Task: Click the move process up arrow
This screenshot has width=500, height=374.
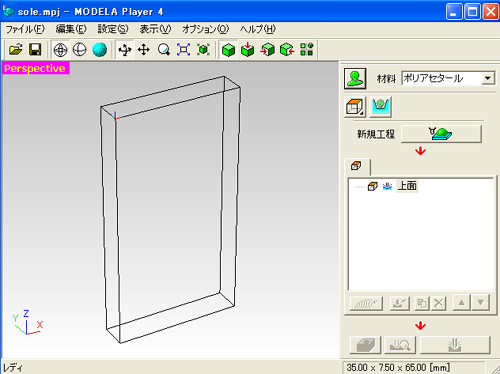Action: (462, 303)
